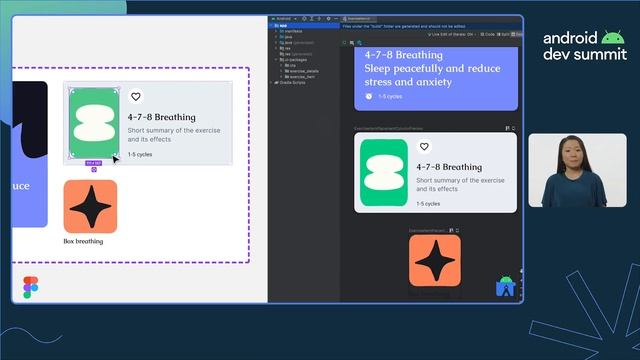Click the purple component icon below the selected Figma image
The image size is (640, 360).
tap(94, 169)
